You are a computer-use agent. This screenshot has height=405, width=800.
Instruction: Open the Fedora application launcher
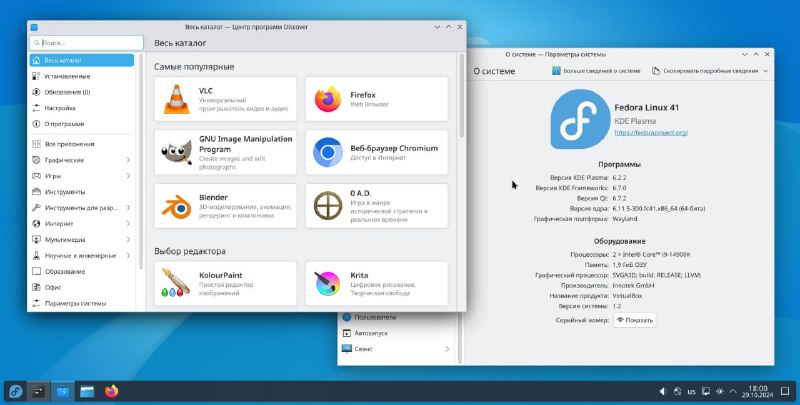(x=15, y=392)
